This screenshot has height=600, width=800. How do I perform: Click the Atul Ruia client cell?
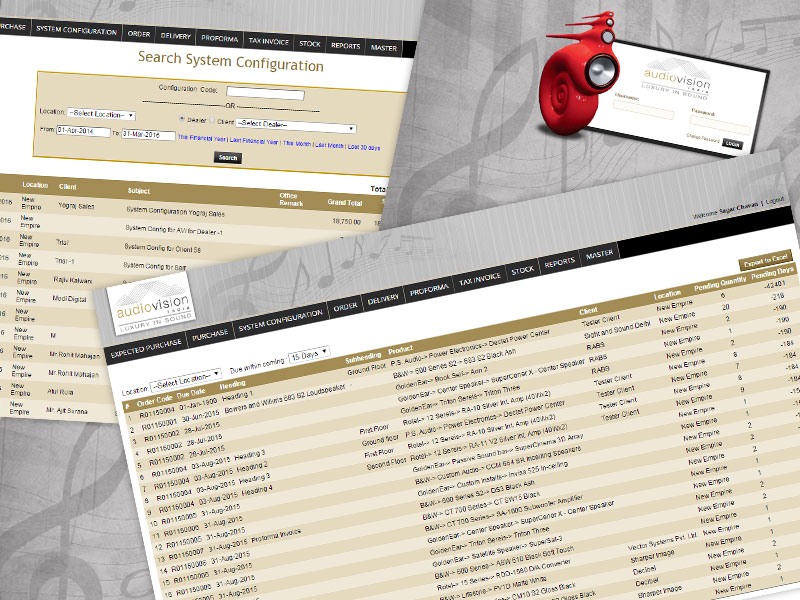(60, 392)
